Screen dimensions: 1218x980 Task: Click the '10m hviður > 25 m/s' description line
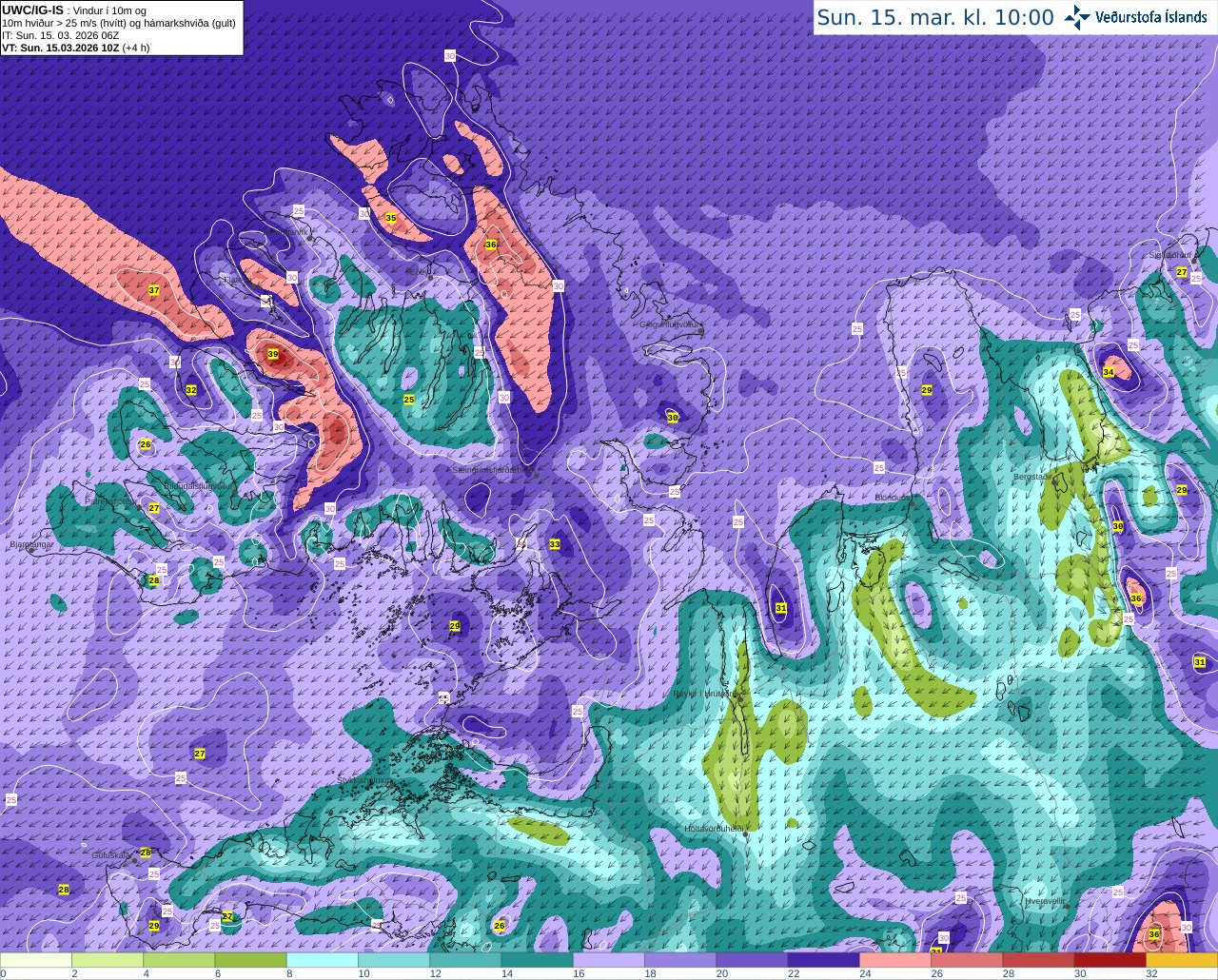click(x=118, y=23)
